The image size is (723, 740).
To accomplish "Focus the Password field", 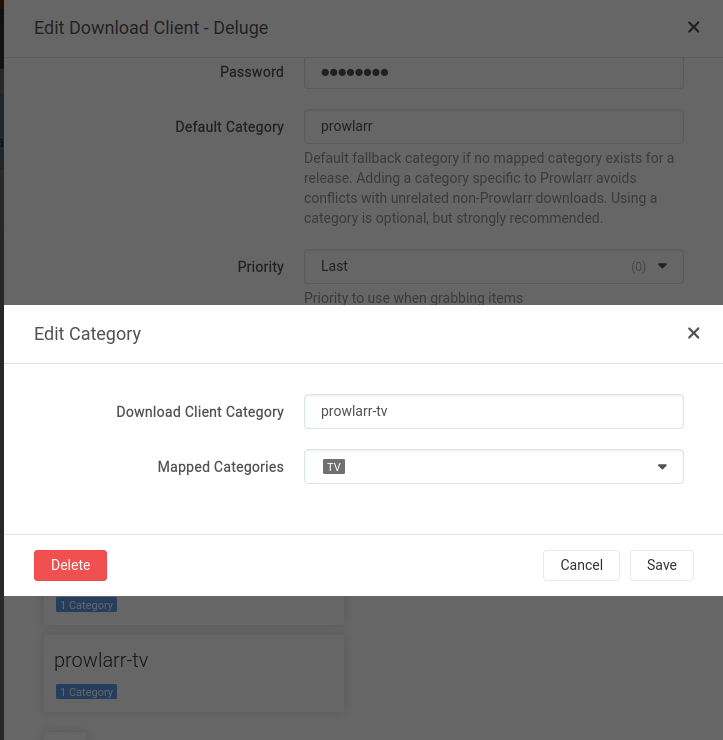I will [x=494, y=73].
